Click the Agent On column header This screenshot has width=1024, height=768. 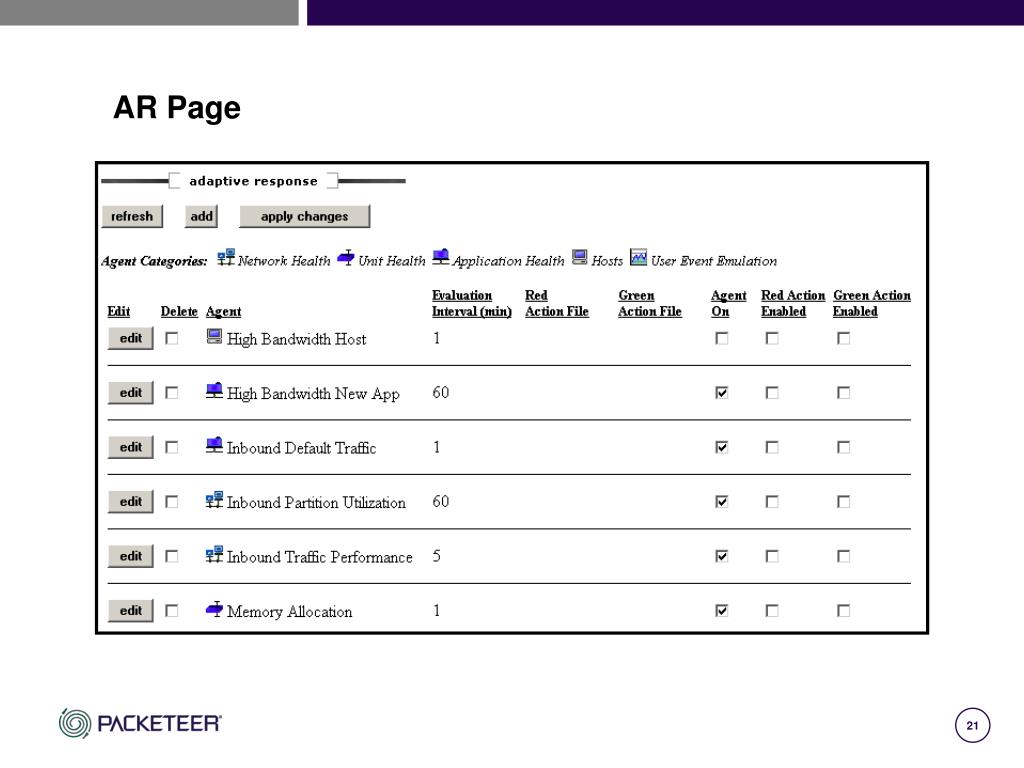[x=728, y=304]
